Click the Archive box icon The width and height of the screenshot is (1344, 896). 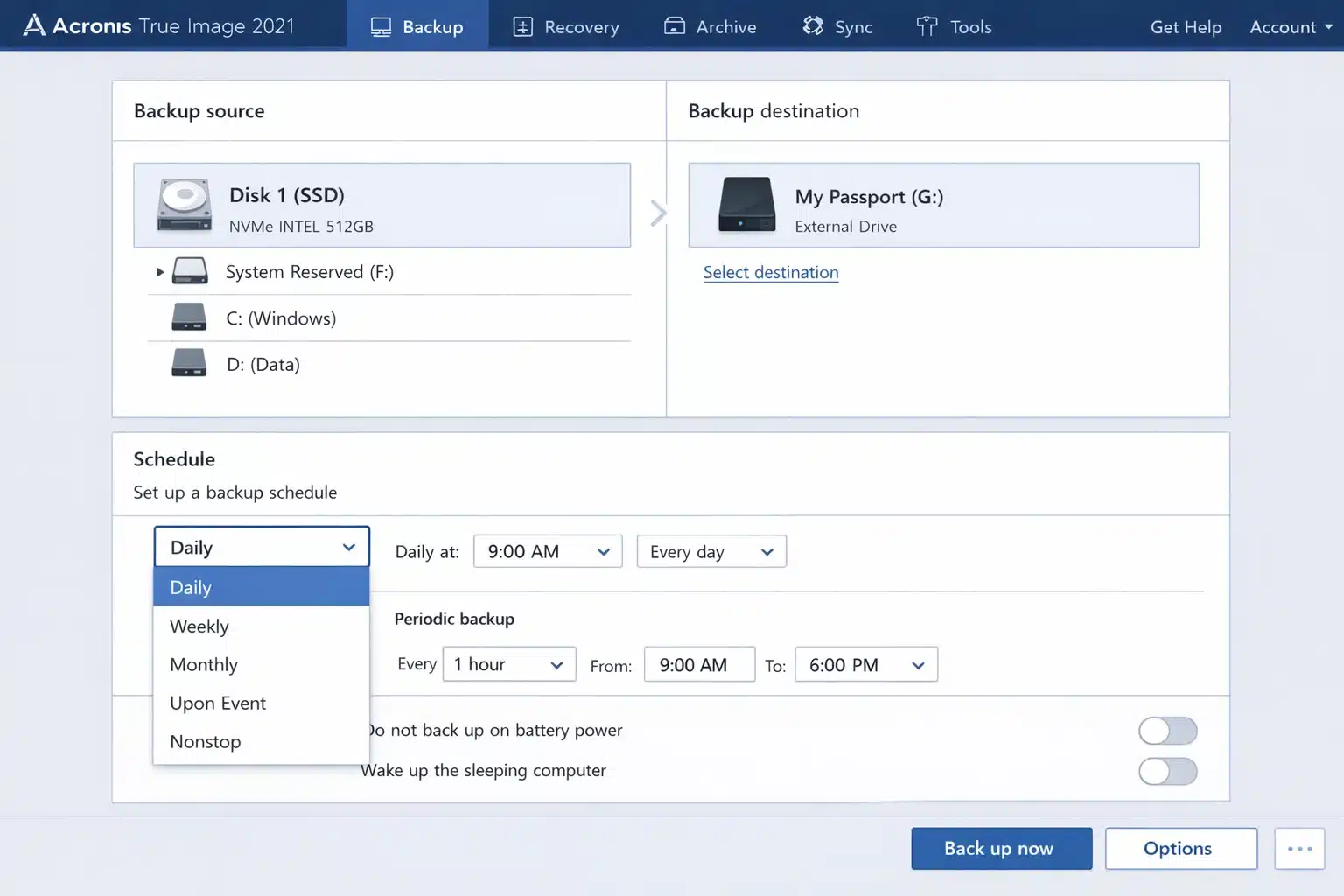pos(674,26)
